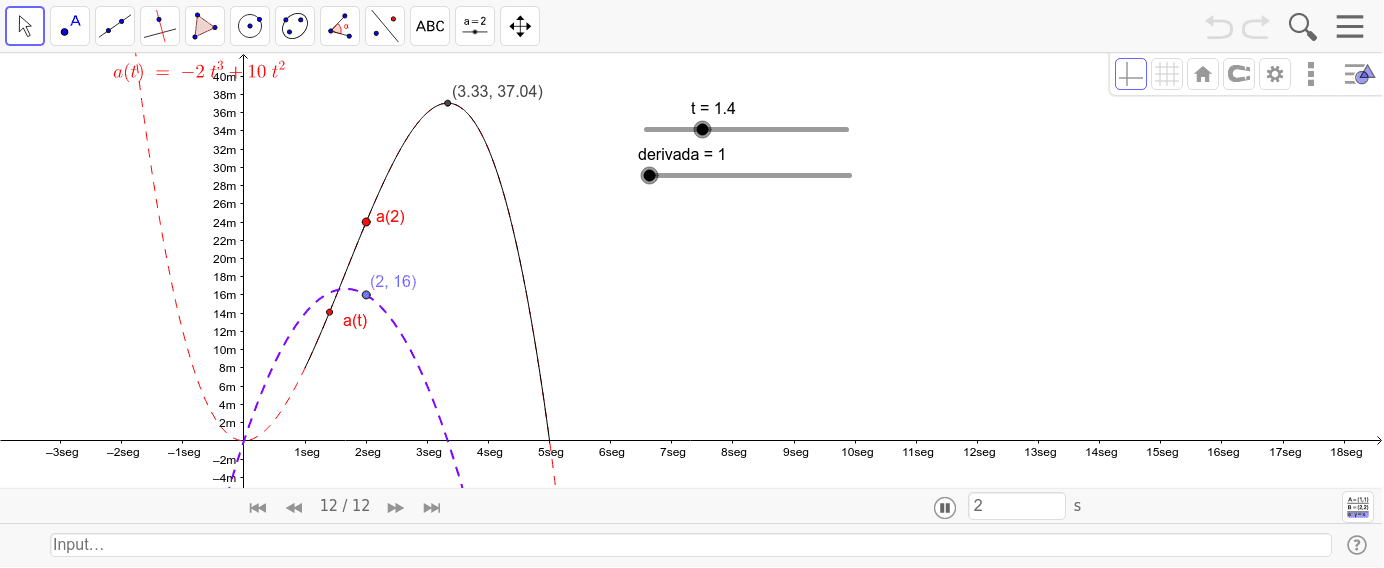Select the Ellipse tool
This screenshot has height=568, width=1384.
(295, 26)
